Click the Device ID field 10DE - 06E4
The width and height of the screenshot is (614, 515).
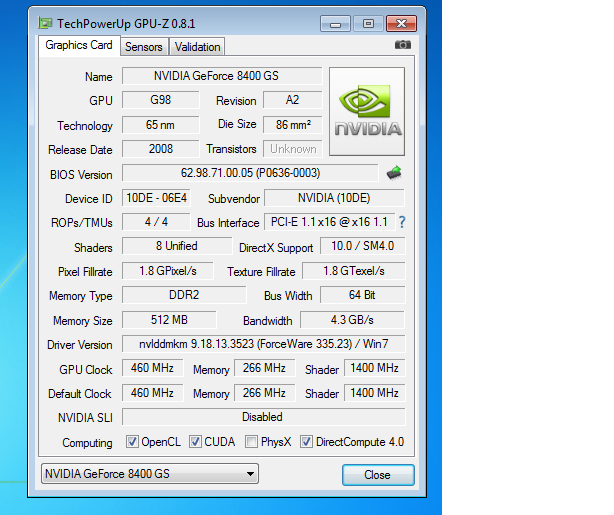(x=156, y=198)
